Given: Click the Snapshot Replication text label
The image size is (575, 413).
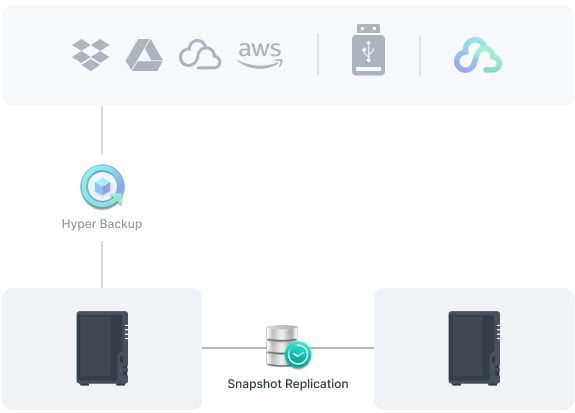Looking at the screenshot, I should coord(288,384).
